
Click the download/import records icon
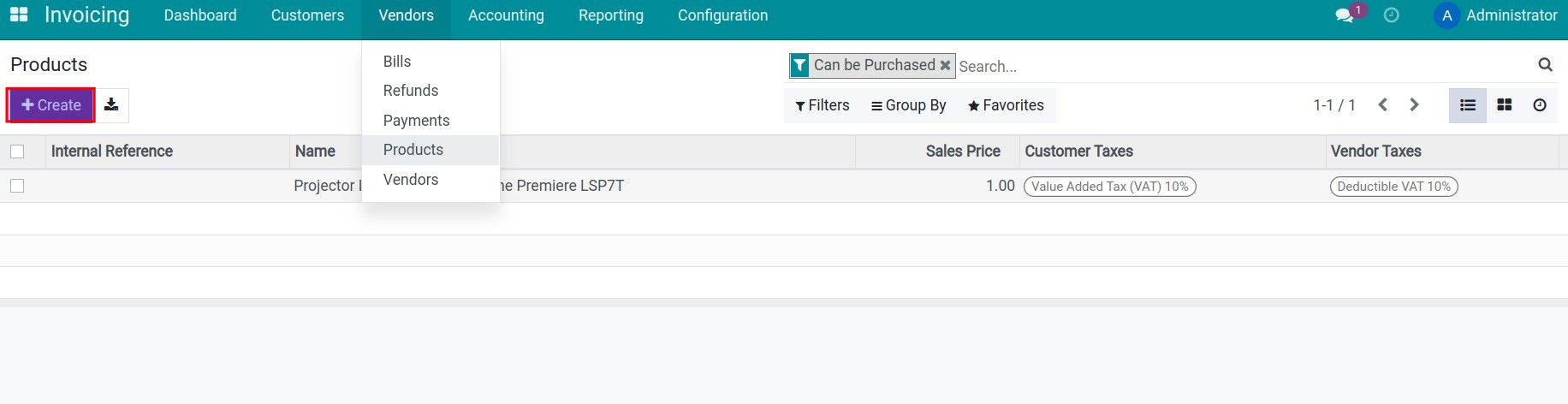point(111,105)
